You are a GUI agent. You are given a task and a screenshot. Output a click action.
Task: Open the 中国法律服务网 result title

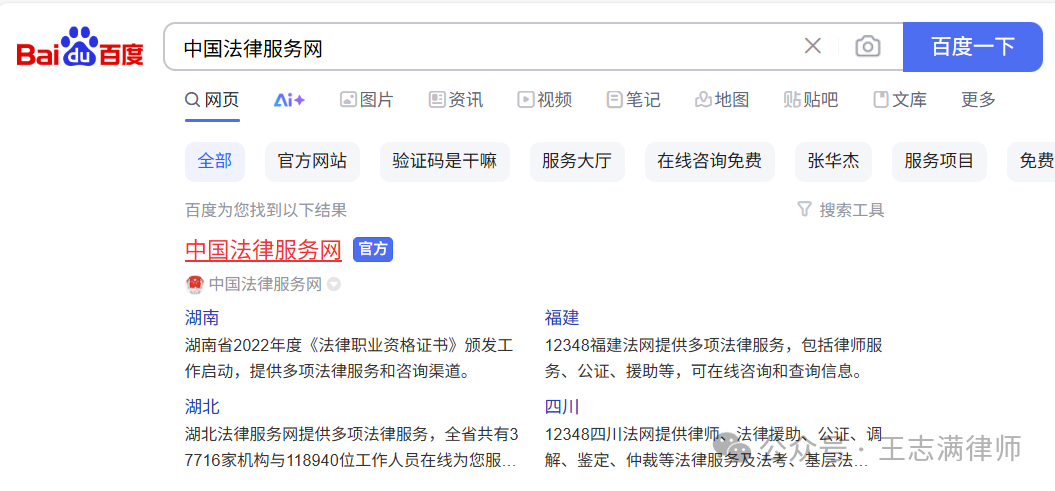(x=263, y=250)
